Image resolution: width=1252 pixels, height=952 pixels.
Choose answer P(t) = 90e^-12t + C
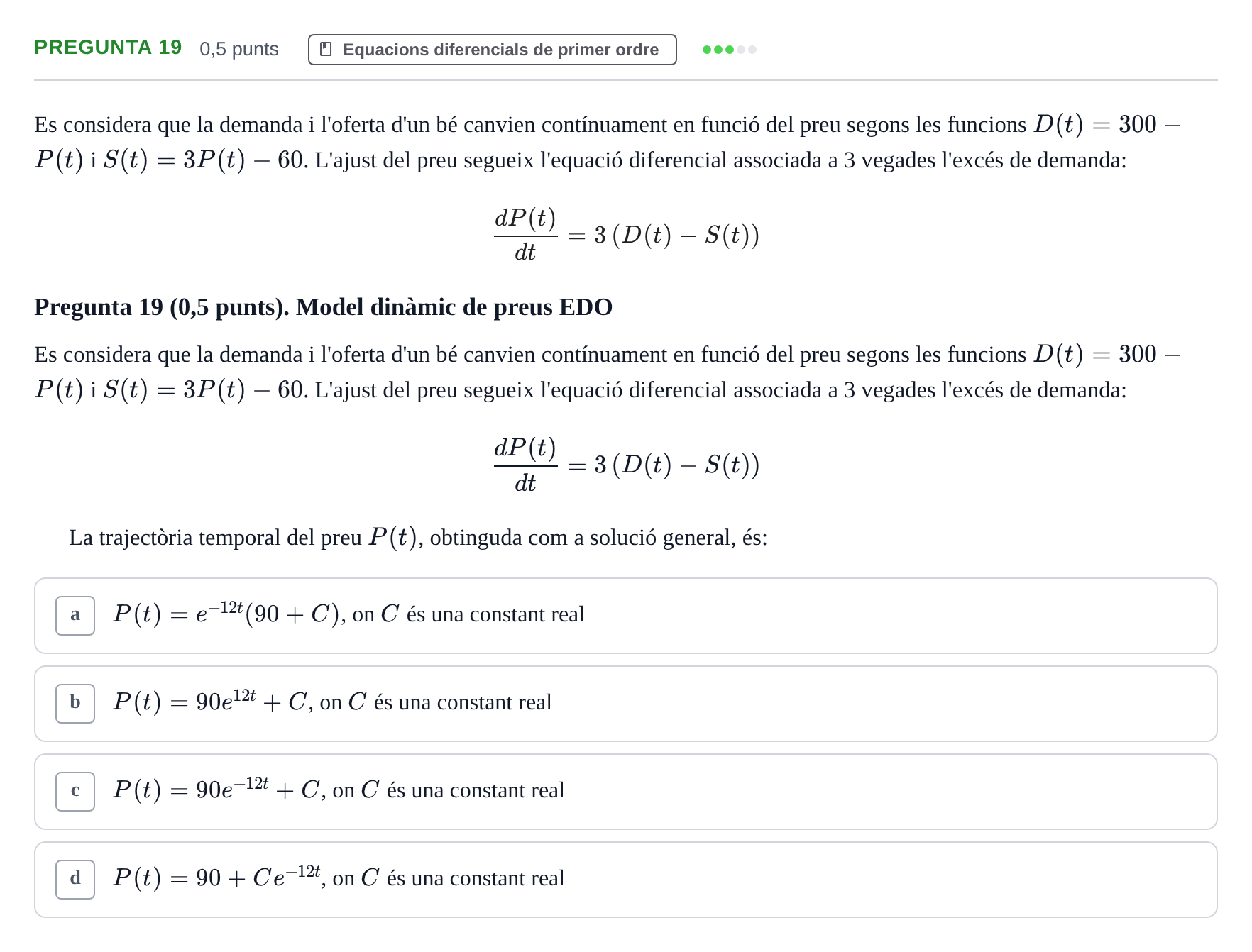tap(625, 792)
